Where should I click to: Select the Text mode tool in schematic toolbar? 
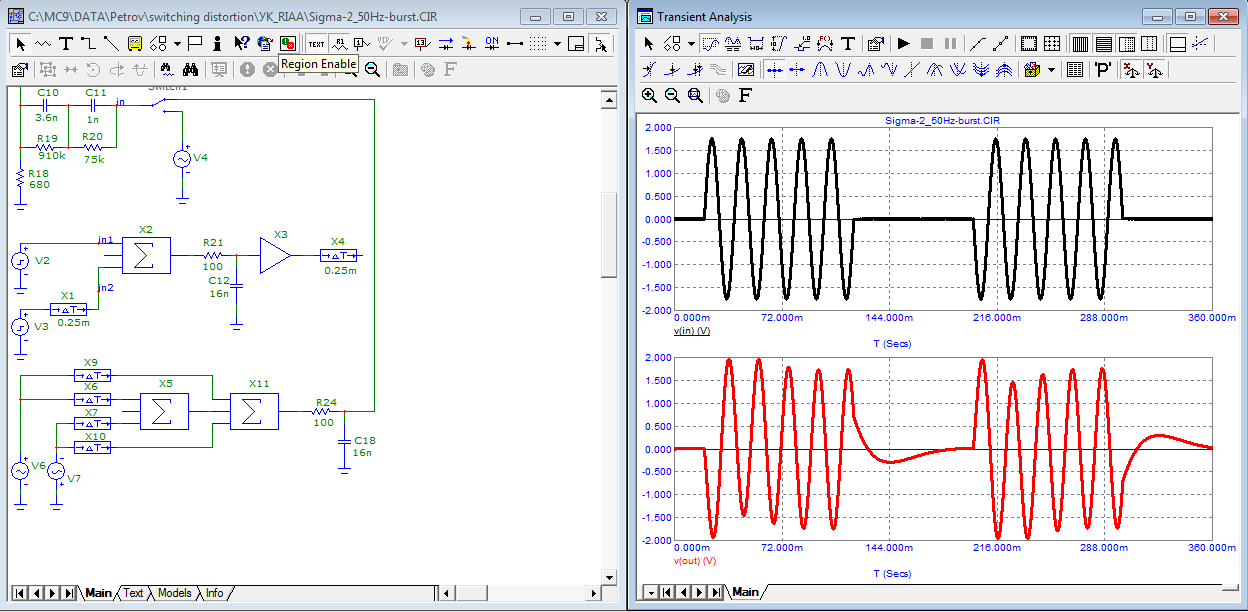point(66,43)
